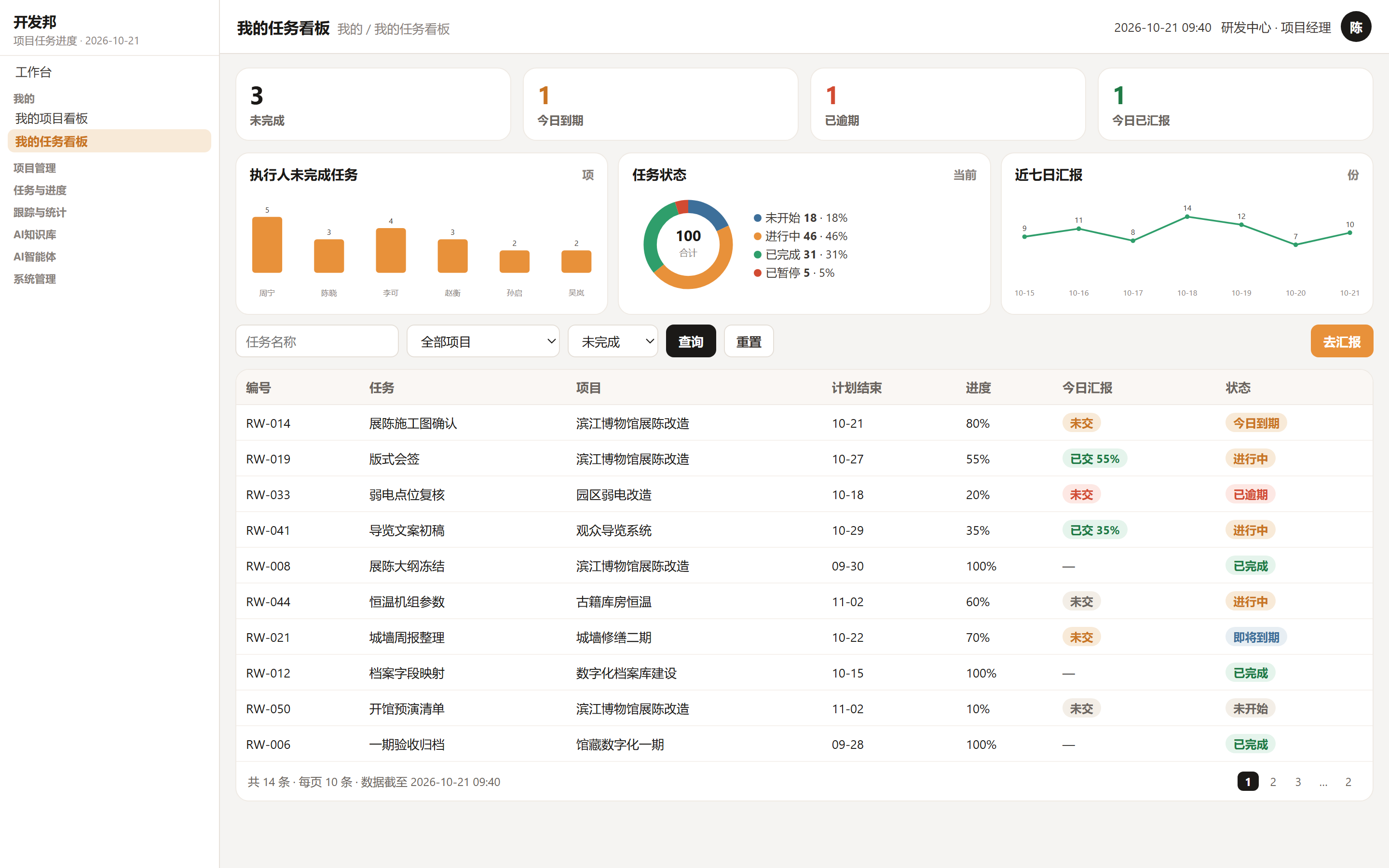Click the 陈 user avatar
The image size is (1389, 868).
[1356, 27]
